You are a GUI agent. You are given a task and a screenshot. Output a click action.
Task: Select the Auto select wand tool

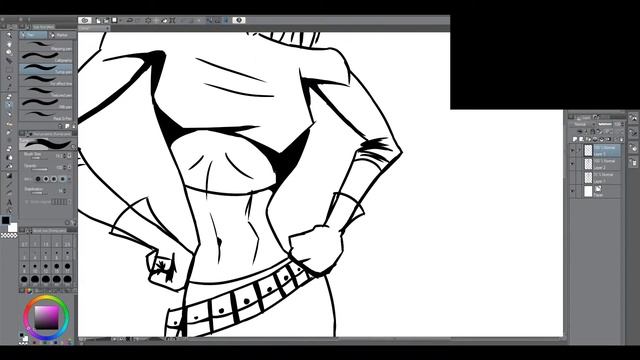(x=9, y=78)
